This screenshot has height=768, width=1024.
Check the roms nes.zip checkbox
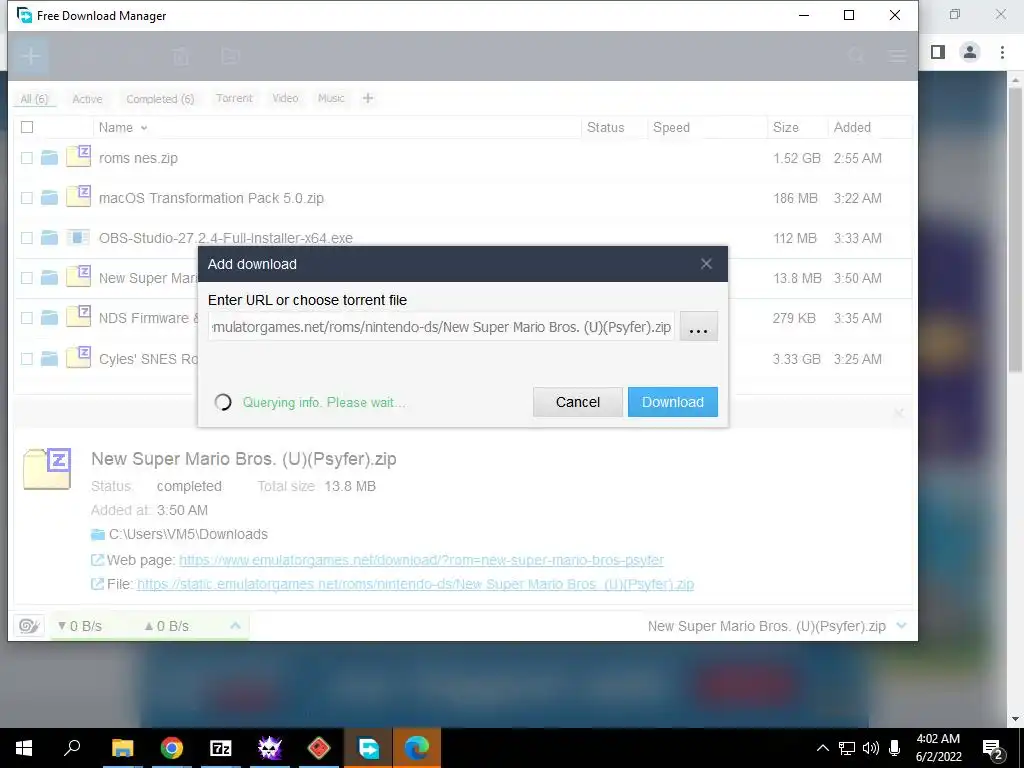coord(27,157)
